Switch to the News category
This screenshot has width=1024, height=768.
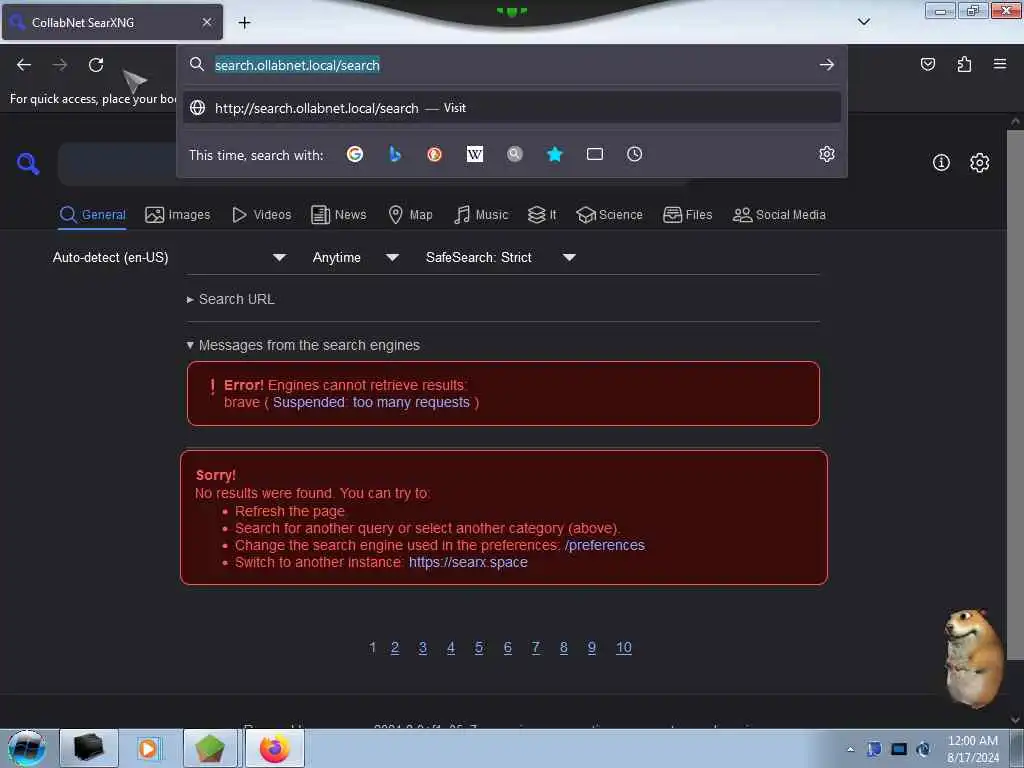pos(339,215)
